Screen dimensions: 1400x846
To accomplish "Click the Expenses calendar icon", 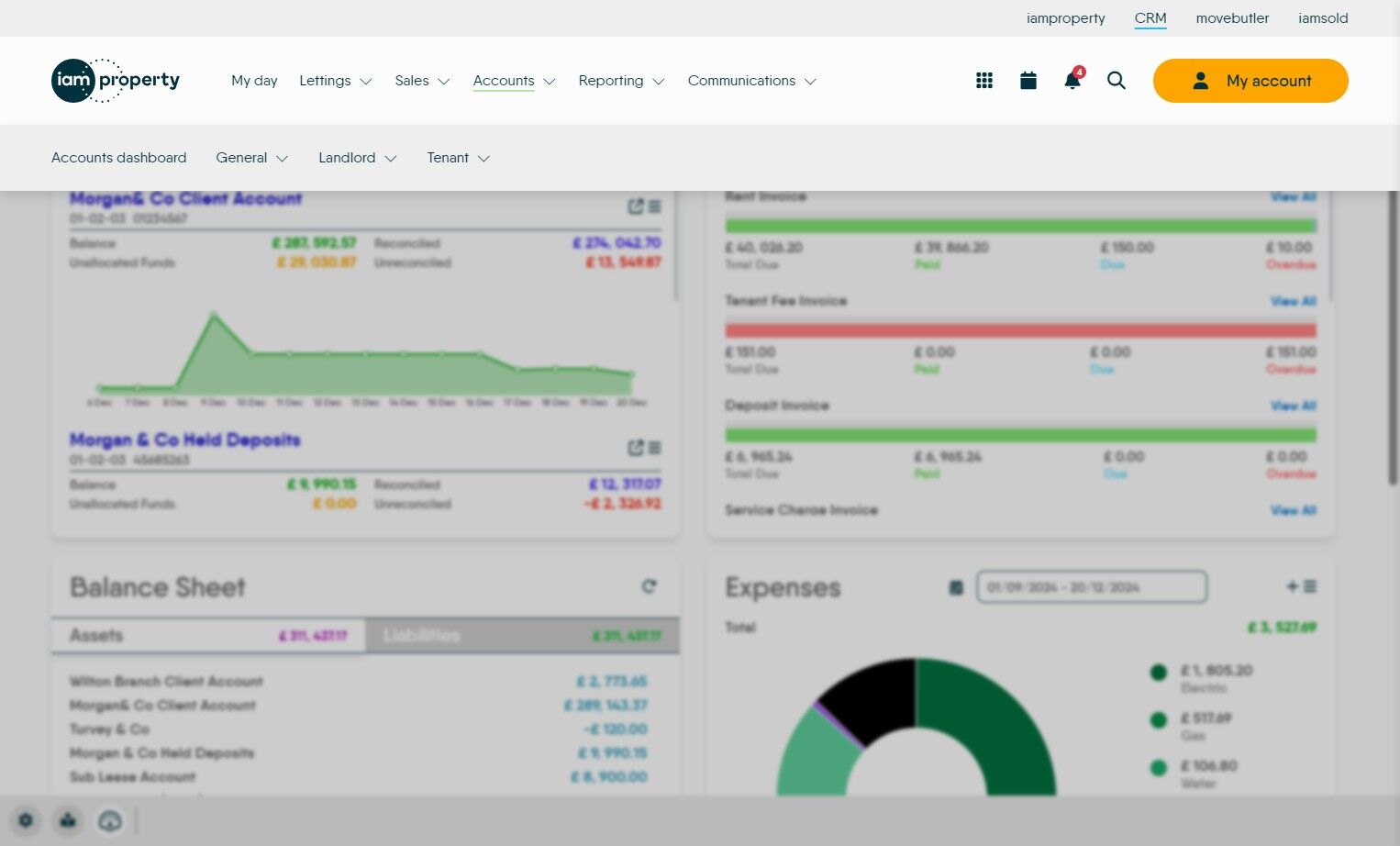I will tap(956, 587).
